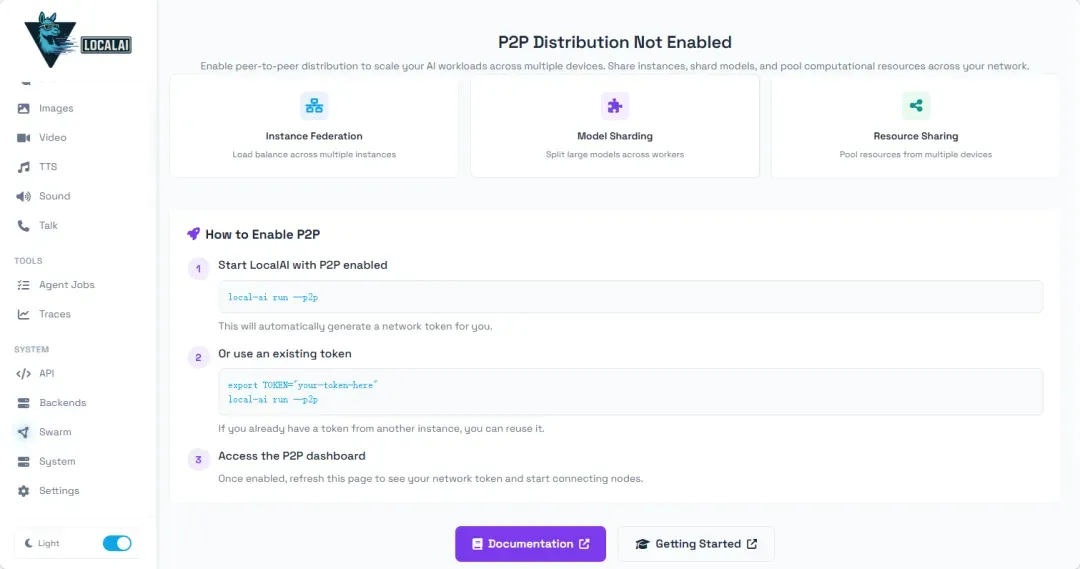
Task: Click the Instance Federation card
Action: [314, 127]
